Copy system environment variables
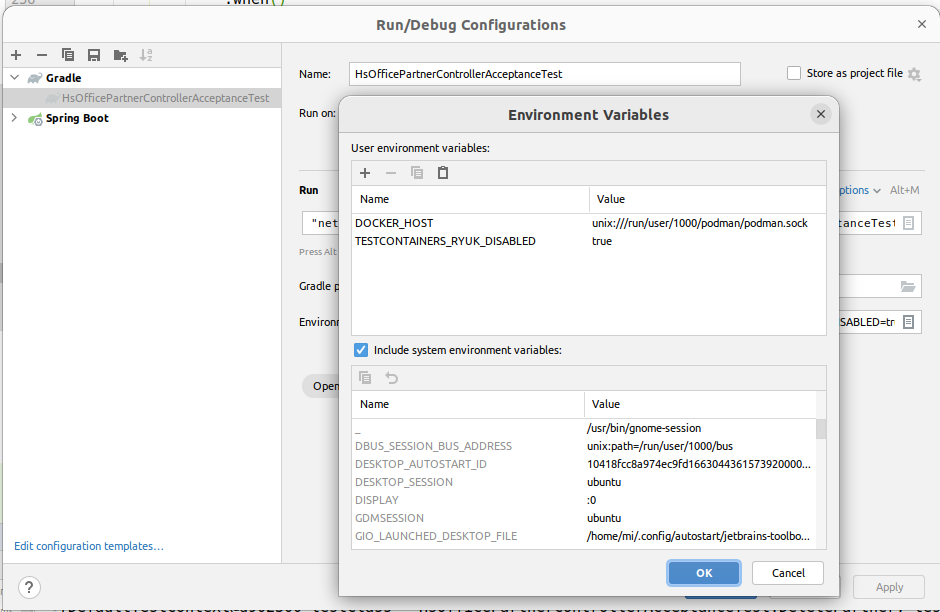Image resolution: width=940 pixels, height=612 pixels. [x=365, y=378]
